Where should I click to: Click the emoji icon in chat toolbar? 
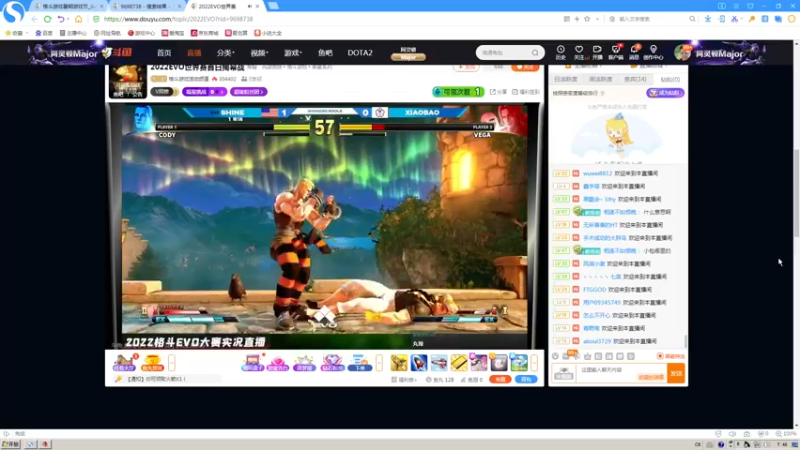(x=556, y=356)
